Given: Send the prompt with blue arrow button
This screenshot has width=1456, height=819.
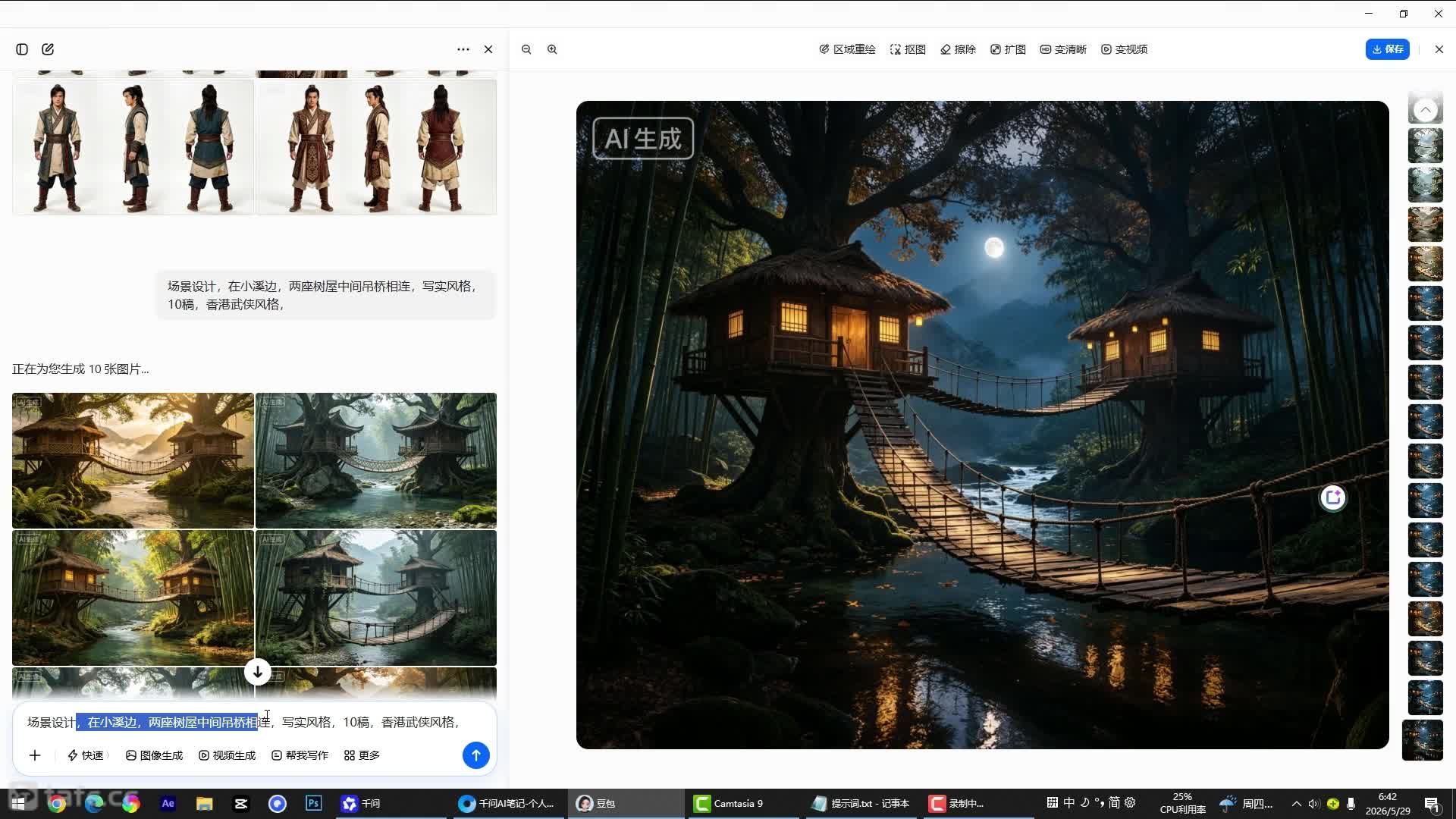Looking at the screenshot, I should click(476, 755).
